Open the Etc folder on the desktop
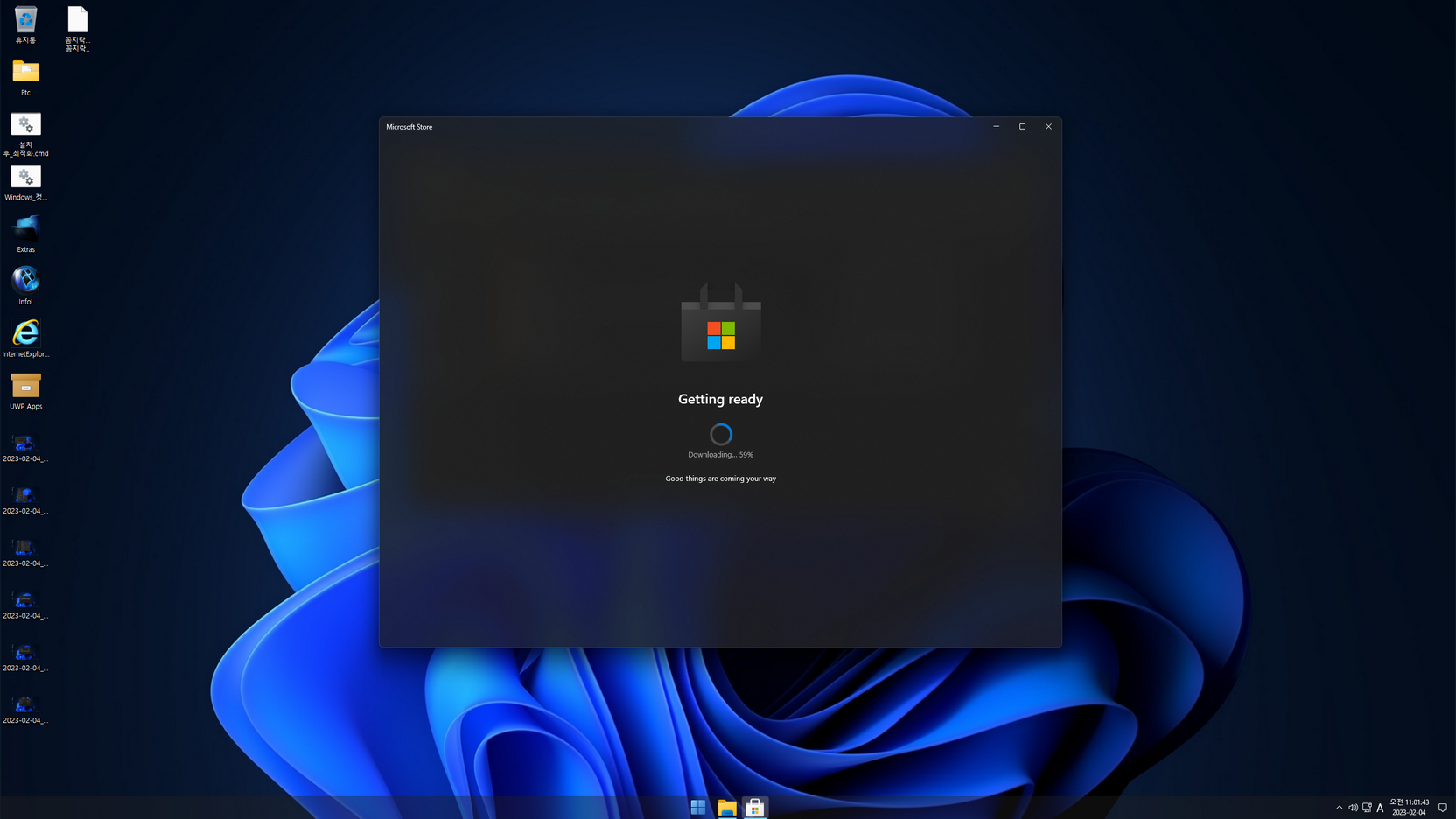The width and height of the screenshot is (1456, 819). tap(25, 77)
